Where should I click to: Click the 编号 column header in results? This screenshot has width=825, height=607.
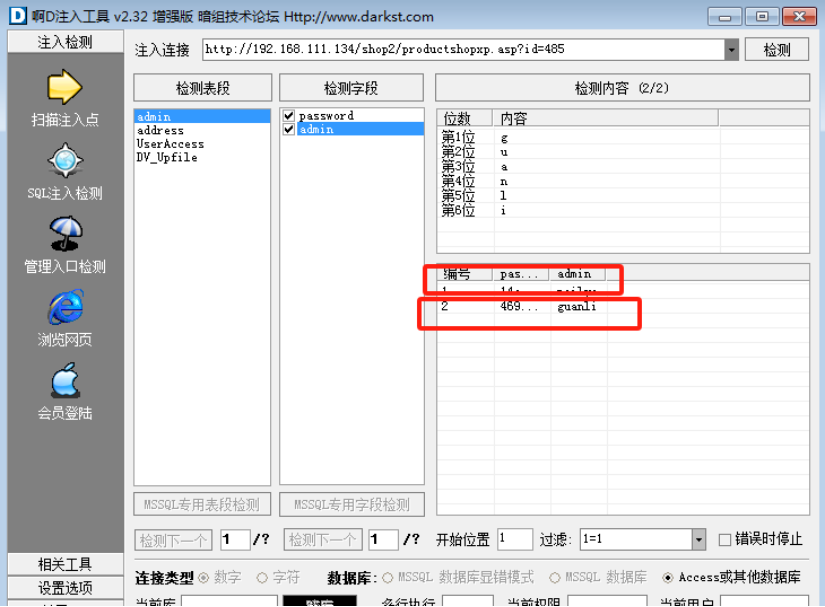[465, 274]
